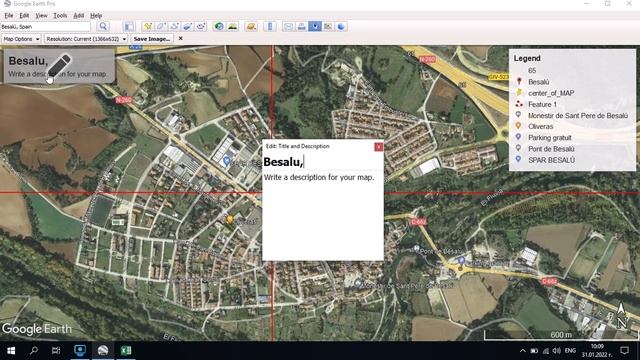Click the Print icon in toolbar
Viewport: 640px width, 360px height.
pyautogui.click(x=302, y=27)
